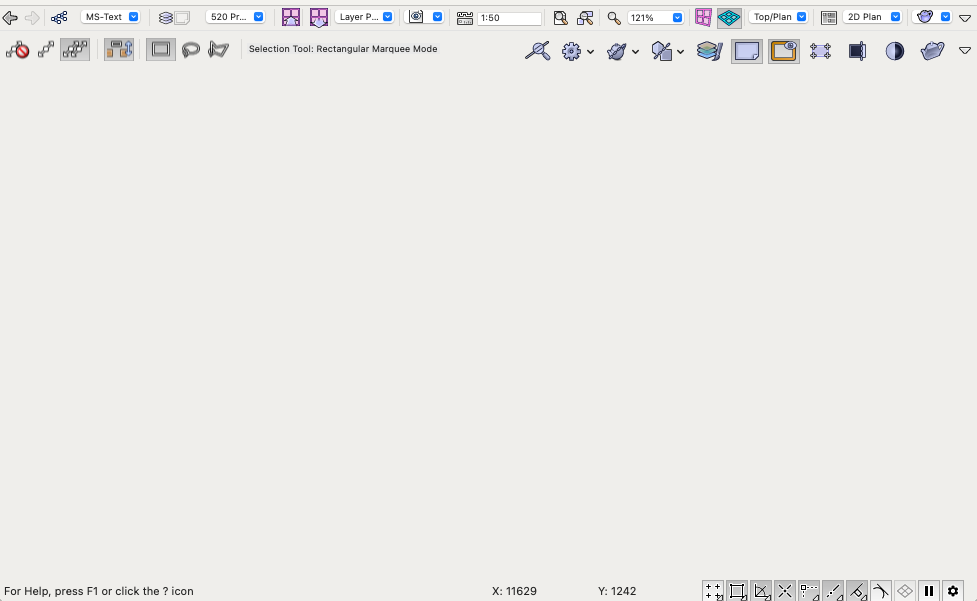
Task: Activate the magnifying glass zoom tool
Action: click(612, 17)
